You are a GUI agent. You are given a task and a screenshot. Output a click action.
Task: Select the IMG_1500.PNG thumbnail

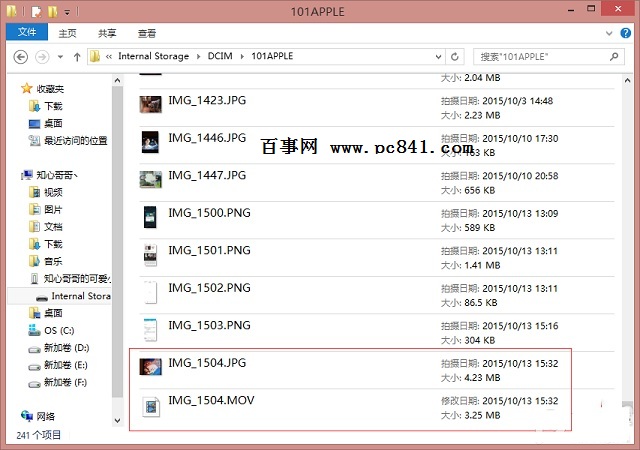tap(150, 217)
